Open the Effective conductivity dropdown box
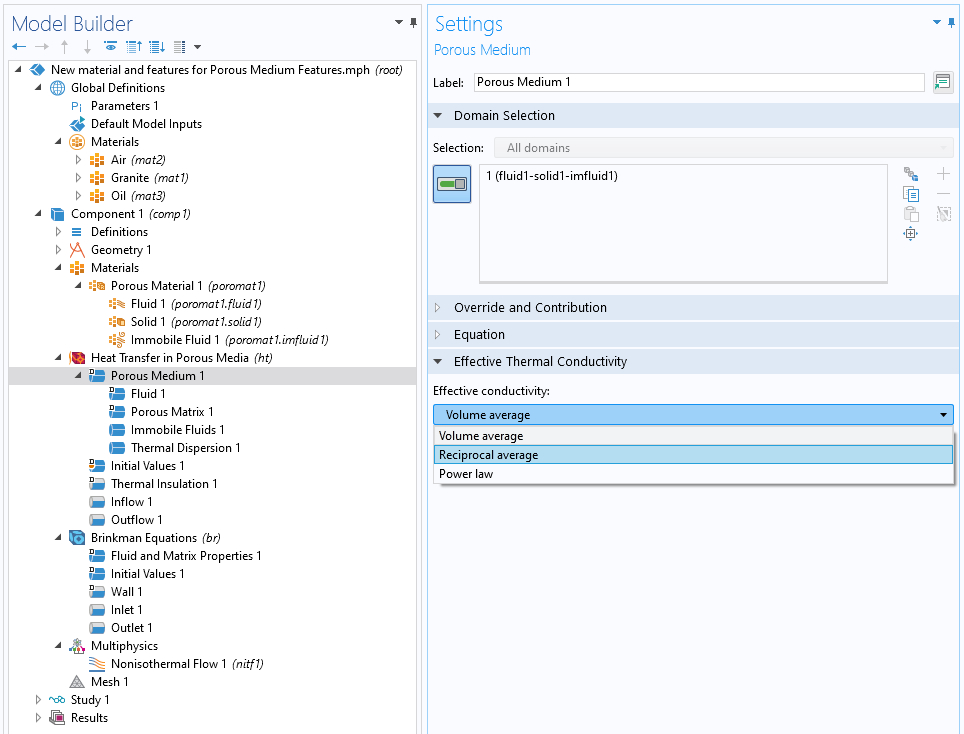Image resolution: width=964 pixels, height=734 pixels. point(693,415)
